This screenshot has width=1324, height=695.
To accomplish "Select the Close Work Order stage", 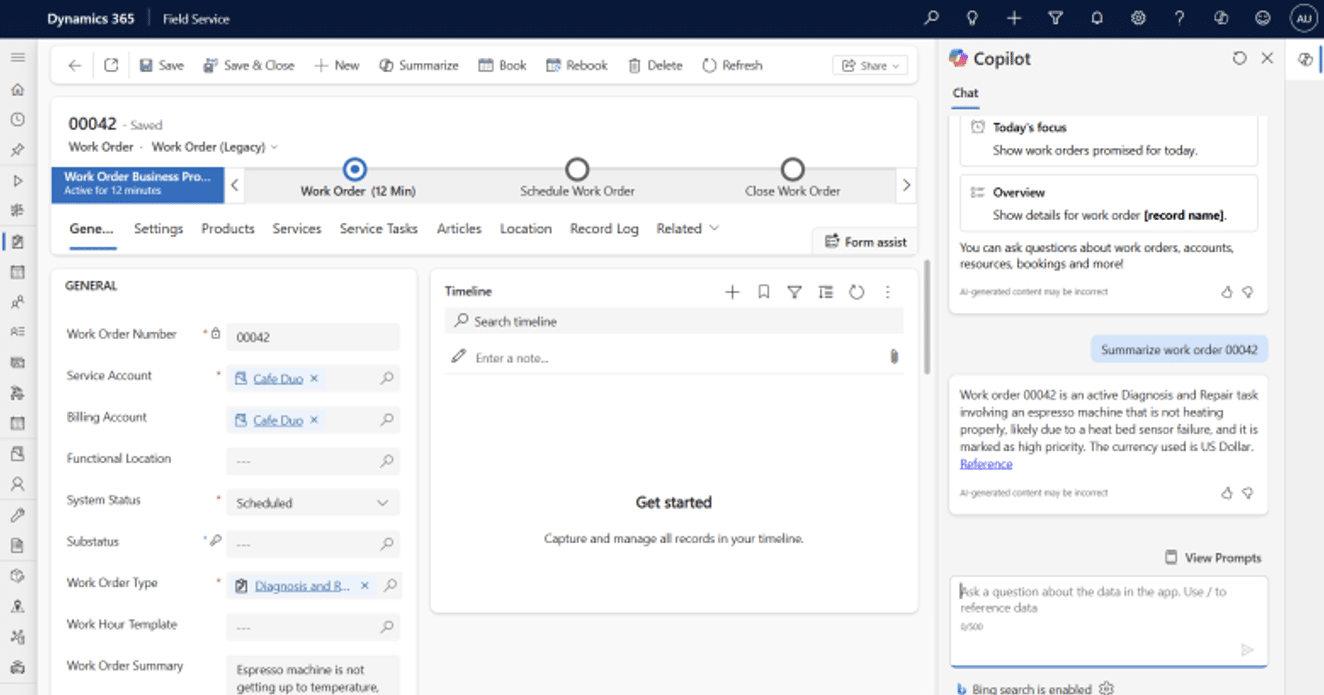I will click(792, 169).
